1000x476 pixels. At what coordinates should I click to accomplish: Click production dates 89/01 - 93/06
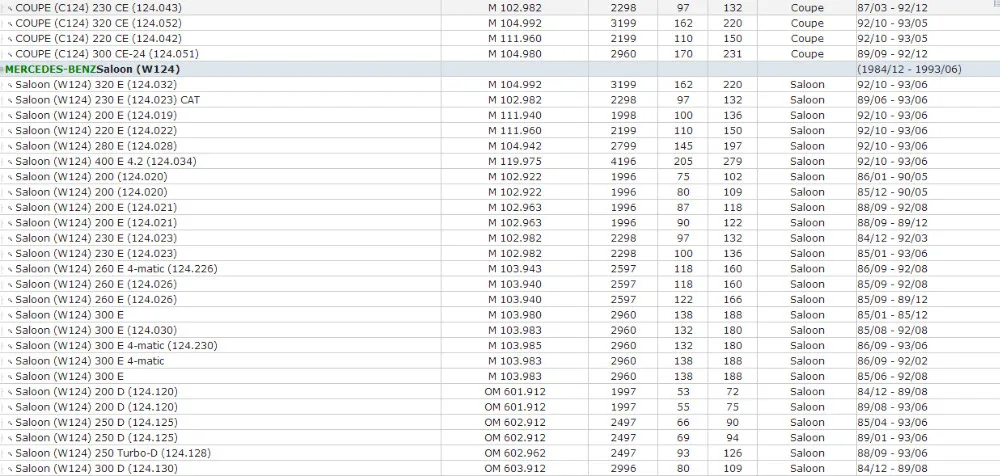click(x=892, y=438)
